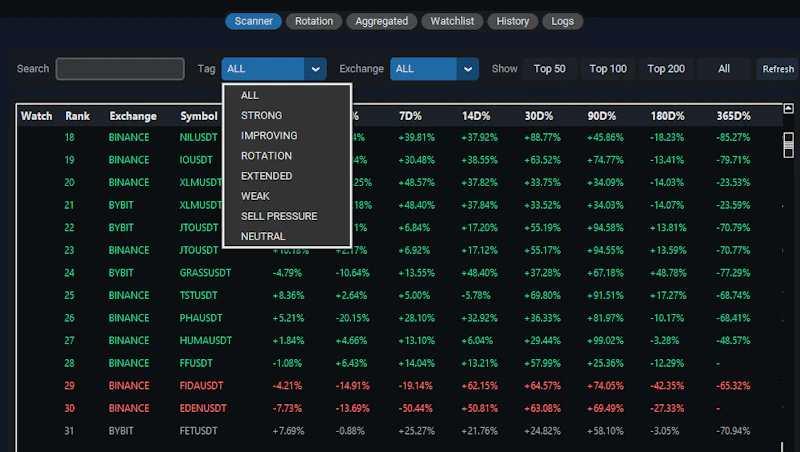Click -85.27% 365D value for NILUSDT
Viewport: 800px width, 452px height.
pyautogui.click(x=733, y=137)
